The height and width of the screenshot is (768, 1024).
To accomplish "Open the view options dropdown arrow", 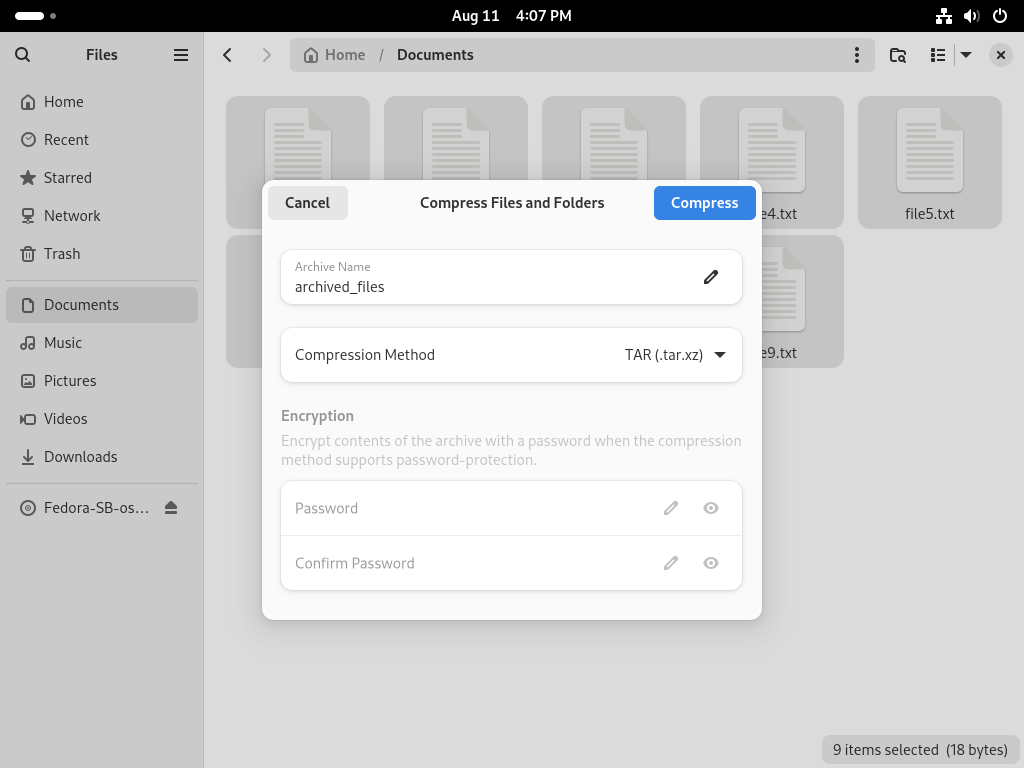I will (966, 55).
